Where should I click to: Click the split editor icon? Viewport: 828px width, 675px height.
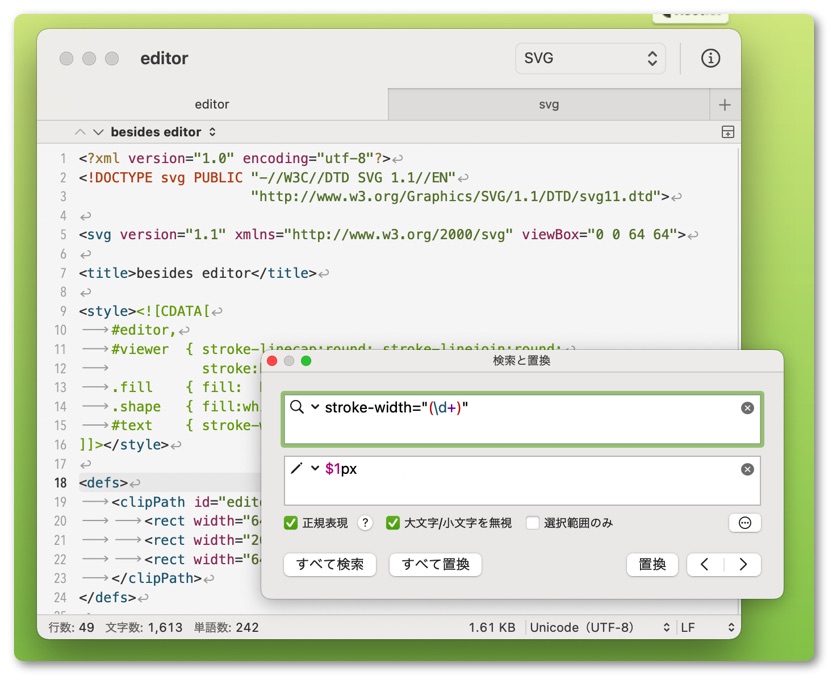tap(727, 132)
